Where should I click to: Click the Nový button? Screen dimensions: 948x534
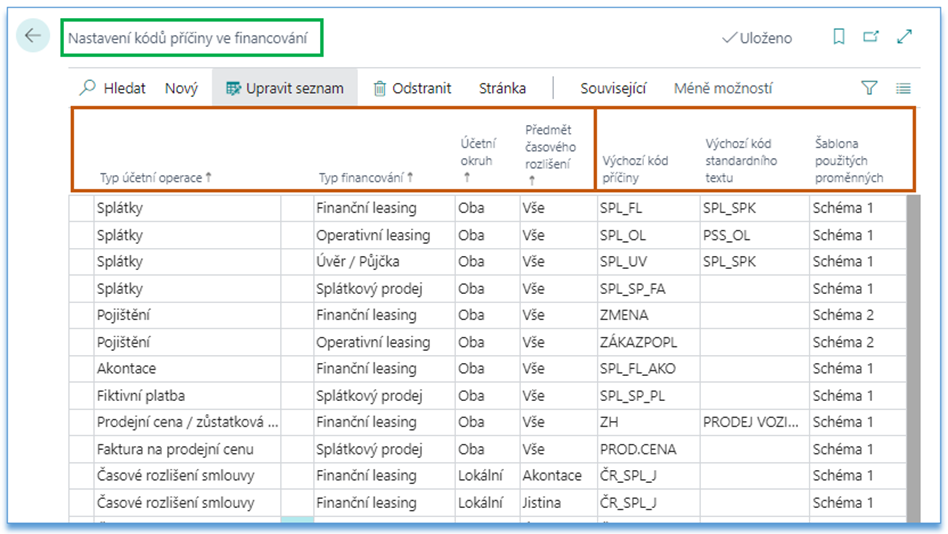click(181, 88)
